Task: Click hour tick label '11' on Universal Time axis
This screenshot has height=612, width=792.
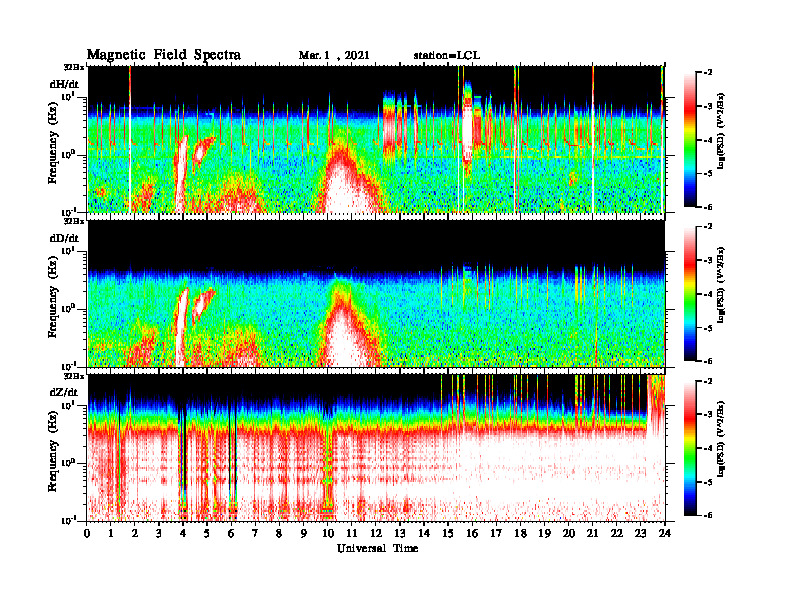Action: (x=352, y=533)
